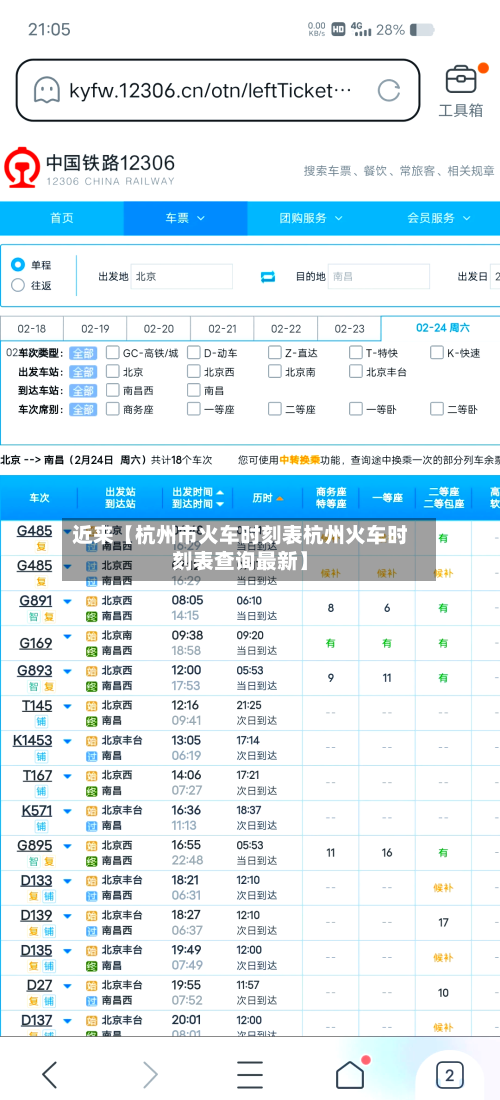This screenshot has height=1100, width=500.
Task: Check the T-特快 train type box
Action: coord(356,353)
